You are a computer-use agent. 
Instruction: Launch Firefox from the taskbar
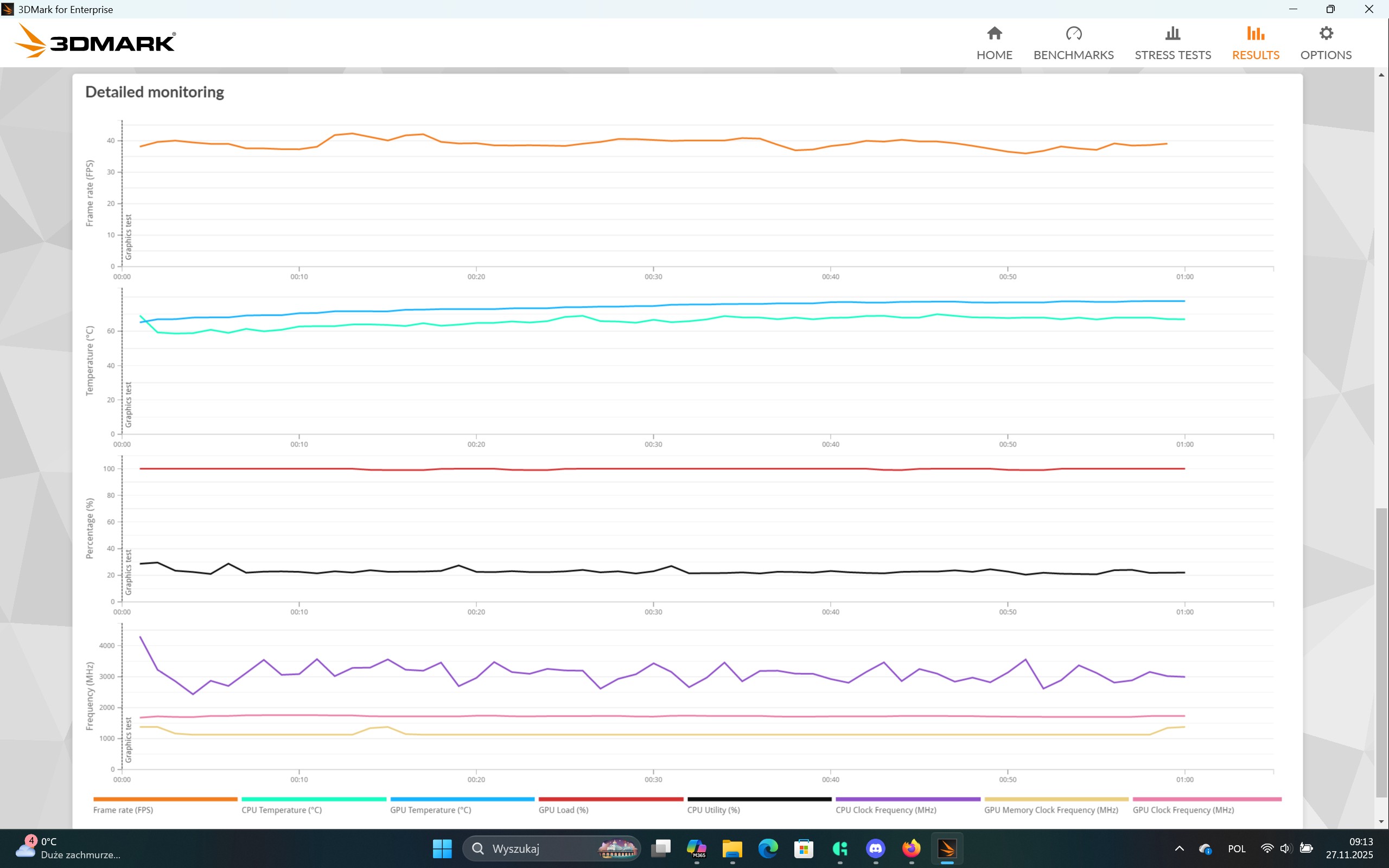pos(911,848)
